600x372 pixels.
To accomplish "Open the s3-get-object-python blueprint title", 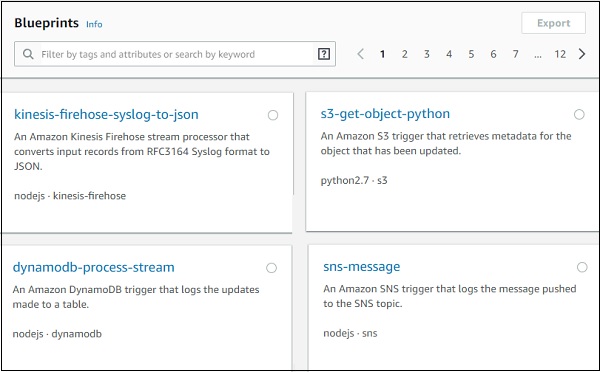I will tap(385, 114).
